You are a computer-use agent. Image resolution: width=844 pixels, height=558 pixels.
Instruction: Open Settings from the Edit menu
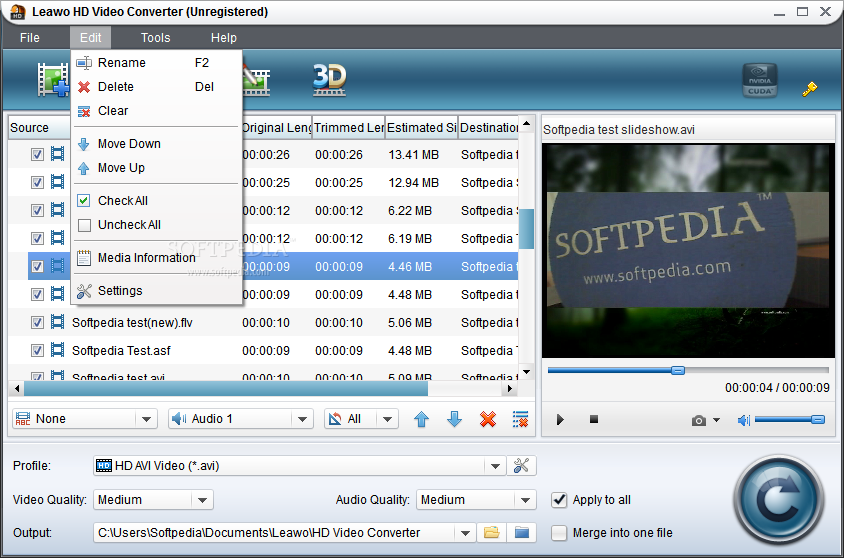coord(156,291)
